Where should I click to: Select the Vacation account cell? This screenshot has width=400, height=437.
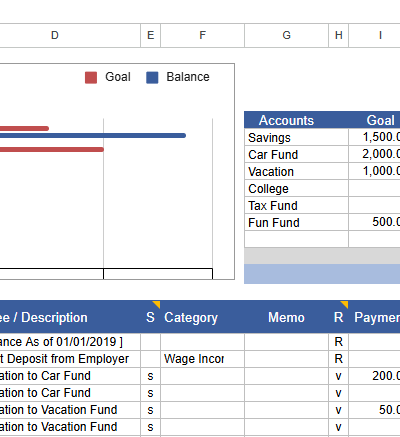296,171
